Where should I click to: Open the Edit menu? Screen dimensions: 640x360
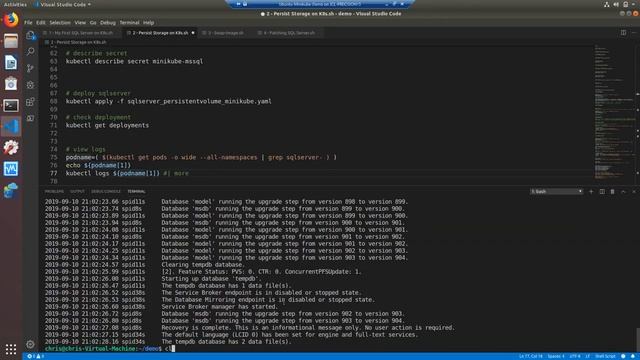(x=41, y=23)
